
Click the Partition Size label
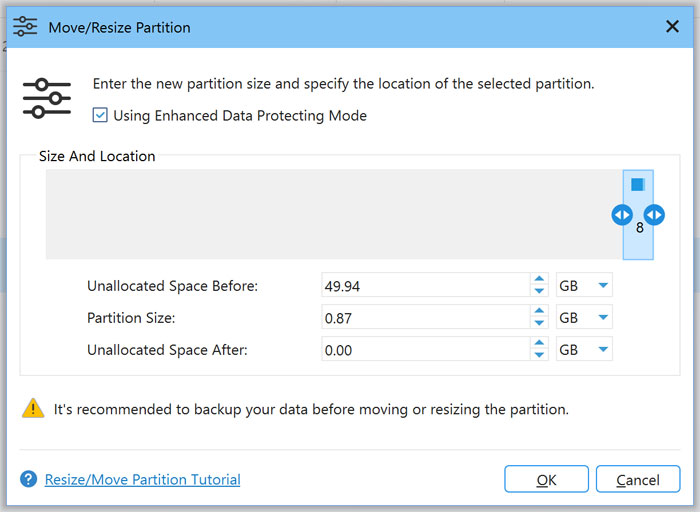tap(131, 317)
